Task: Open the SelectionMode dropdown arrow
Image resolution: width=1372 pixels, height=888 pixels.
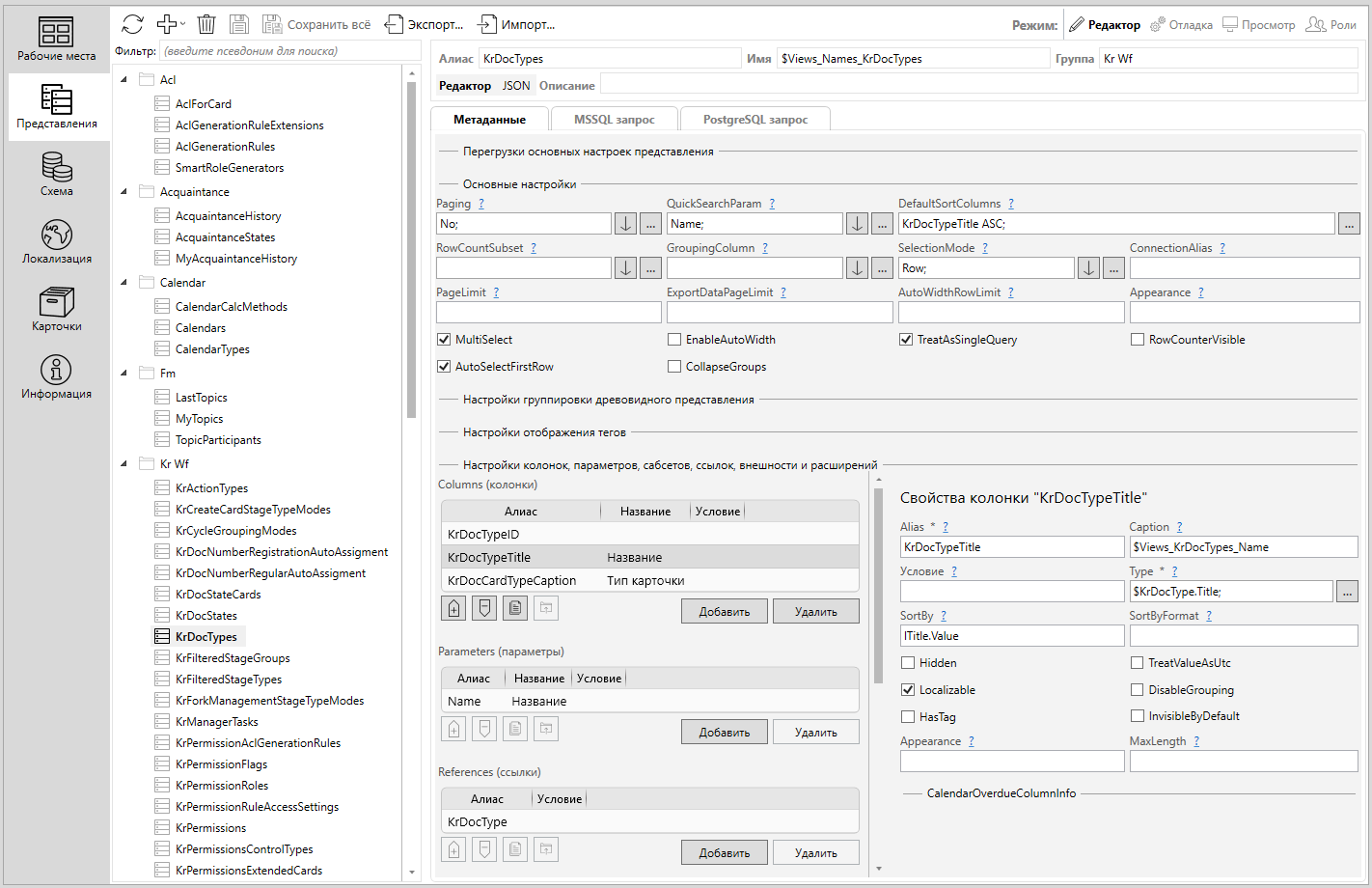Action: (1088, 268)
